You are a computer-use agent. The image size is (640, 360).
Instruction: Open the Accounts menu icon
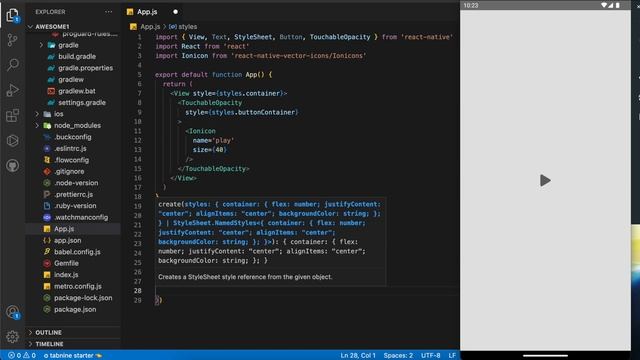(x=13, y=312)
